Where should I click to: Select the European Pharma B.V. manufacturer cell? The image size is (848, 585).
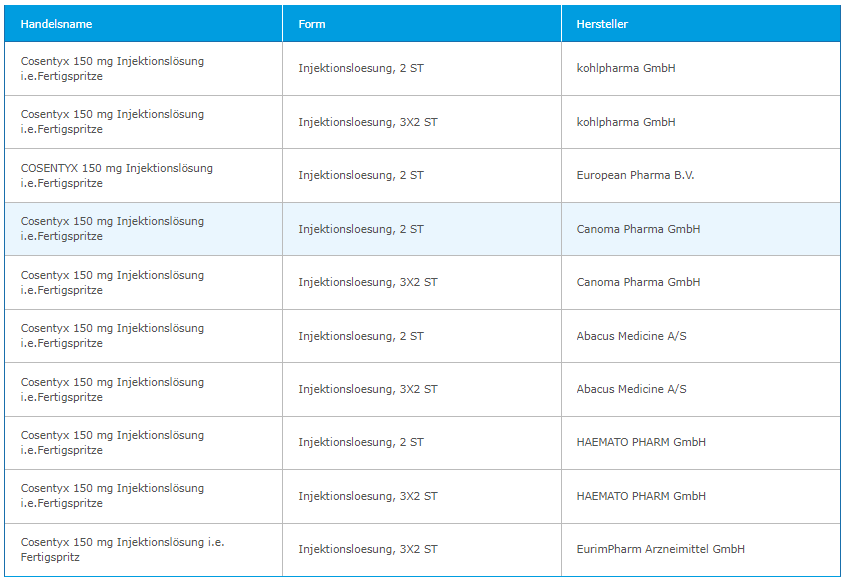tap(635, 175)
